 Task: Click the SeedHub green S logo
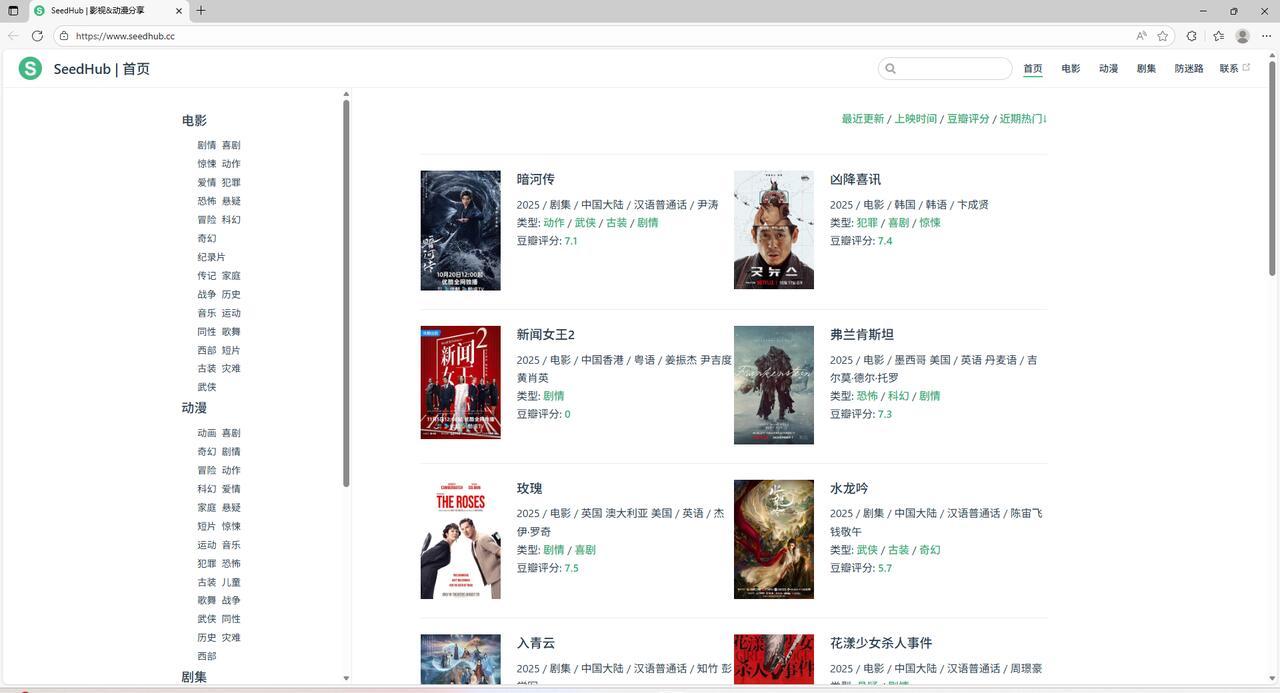(30, 68)
